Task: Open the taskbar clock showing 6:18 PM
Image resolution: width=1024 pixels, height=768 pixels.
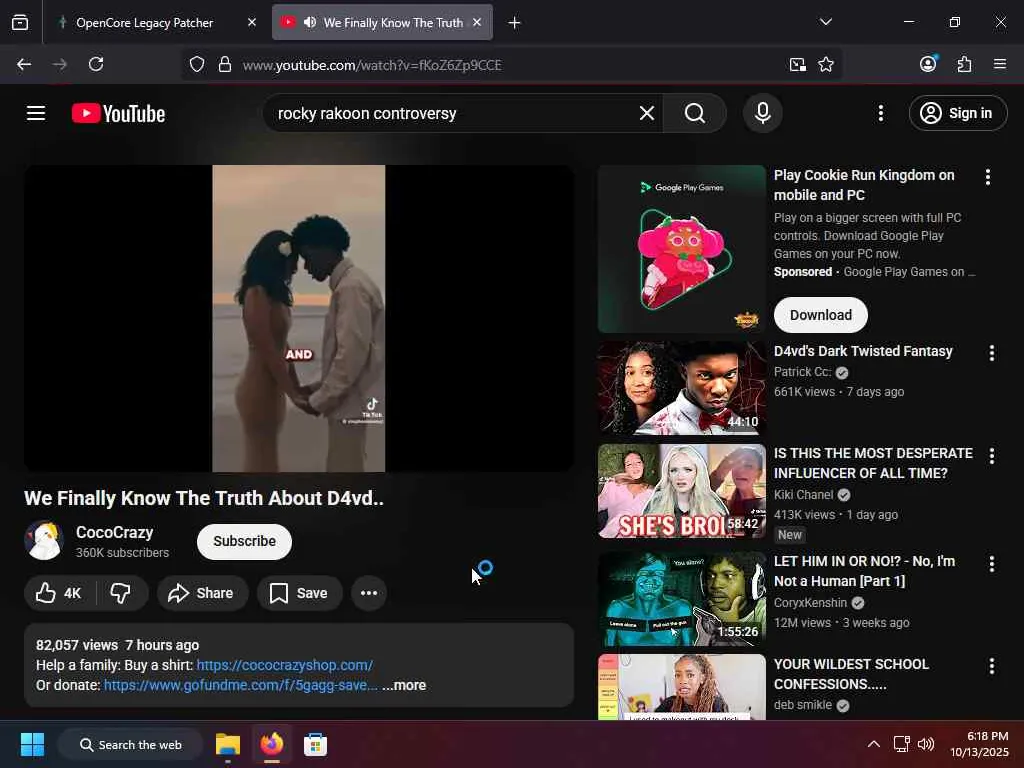Action: point(980,744)
